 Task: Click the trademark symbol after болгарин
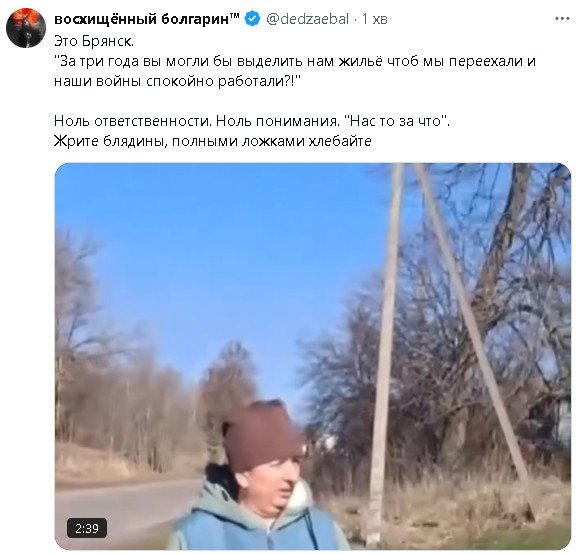pyautogui.click(x=235, y=16)
